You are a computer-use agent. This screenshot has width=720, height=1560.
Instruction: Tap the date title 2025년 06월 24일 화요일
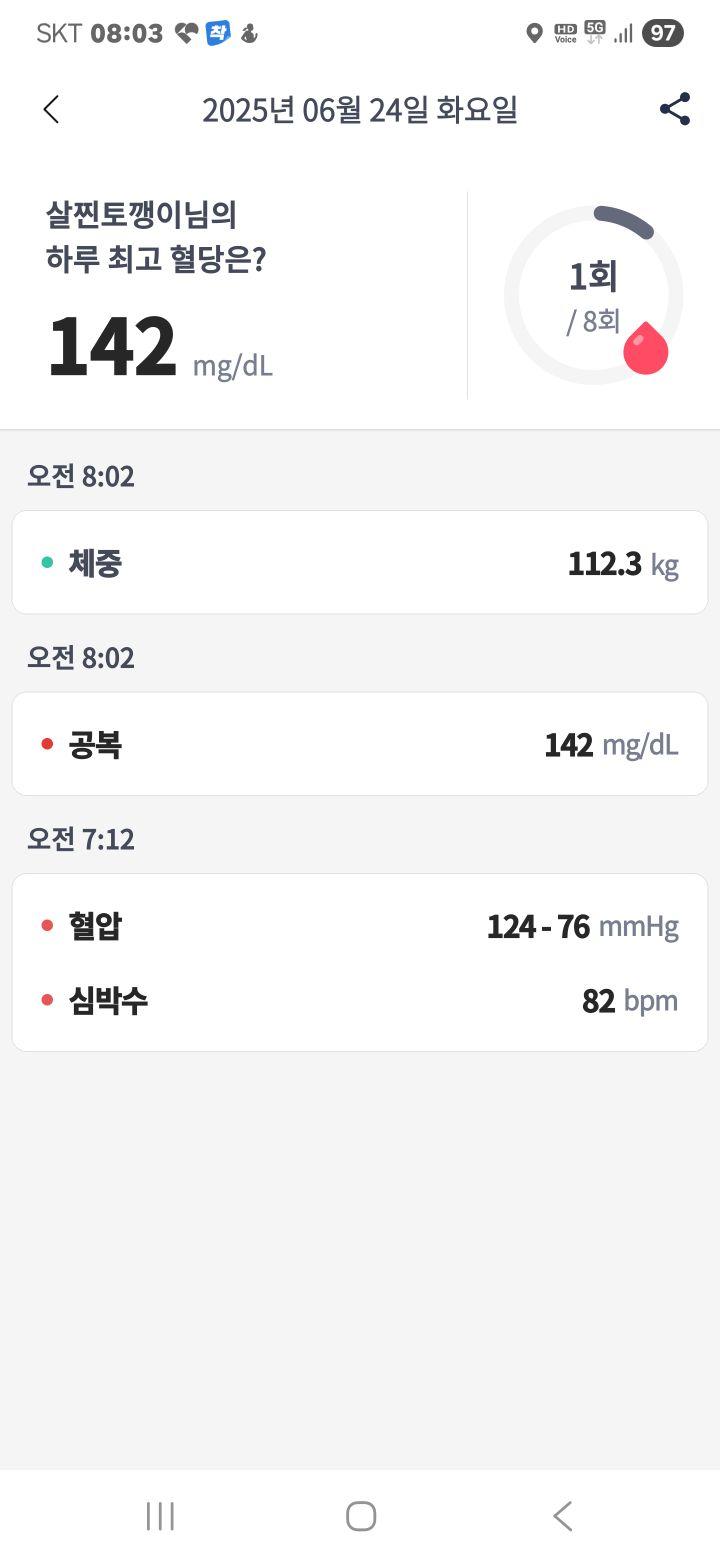click(x=360, y=110)
